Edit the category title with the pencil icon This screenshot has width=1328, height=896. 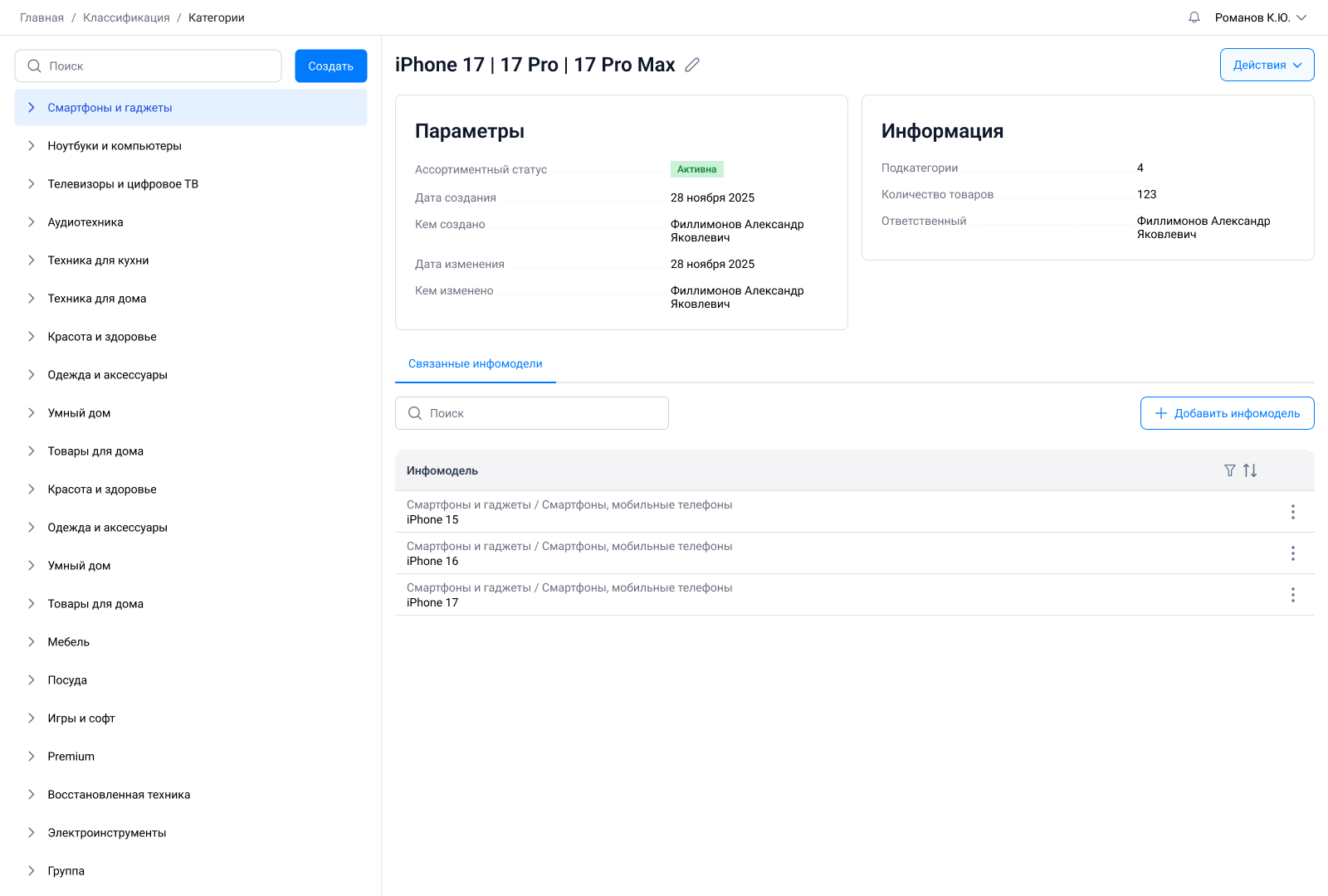point(692,65)
